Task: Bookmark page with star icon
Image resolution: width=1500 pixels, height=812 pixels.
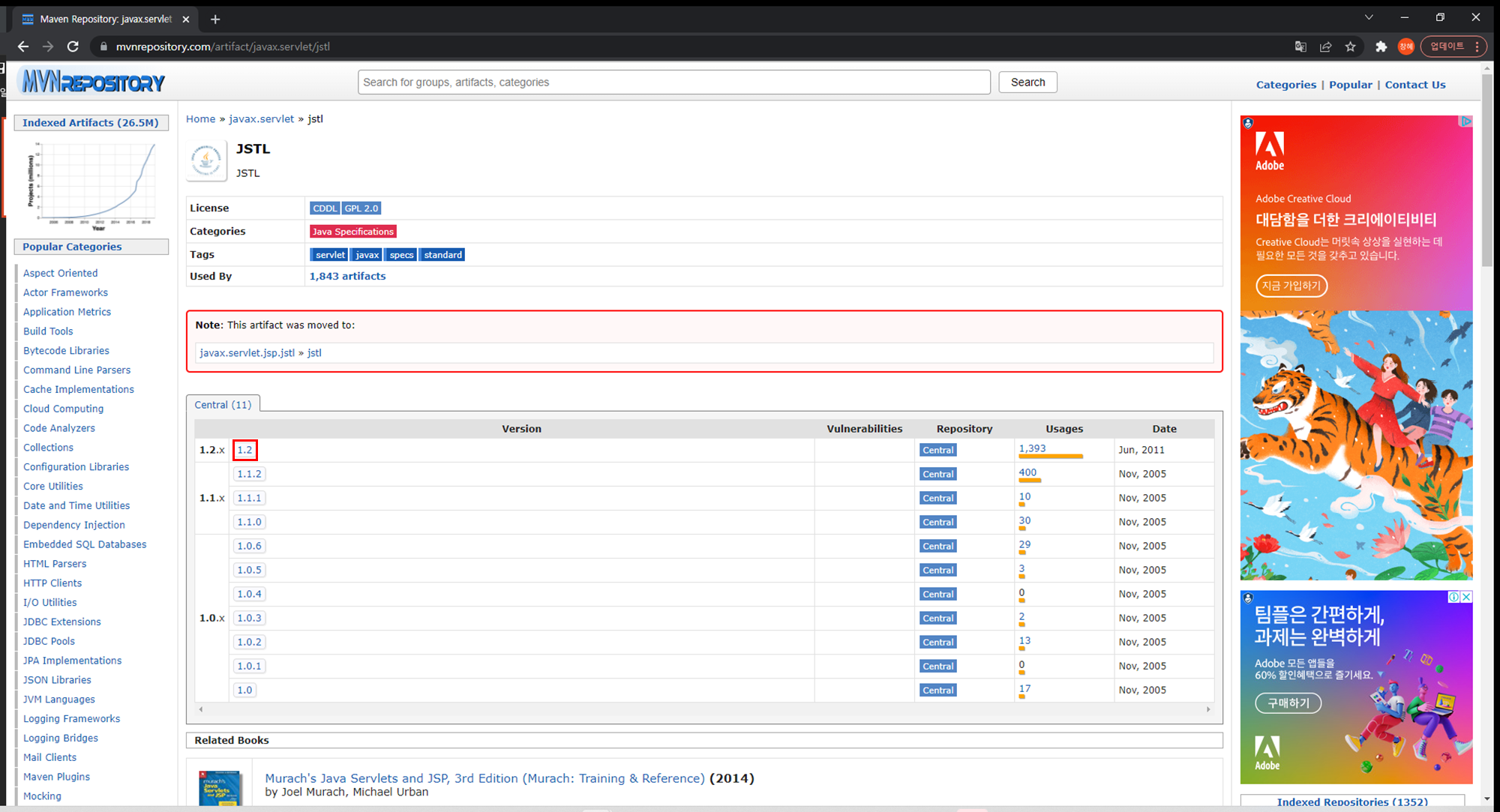Action: click(1351, 46)
